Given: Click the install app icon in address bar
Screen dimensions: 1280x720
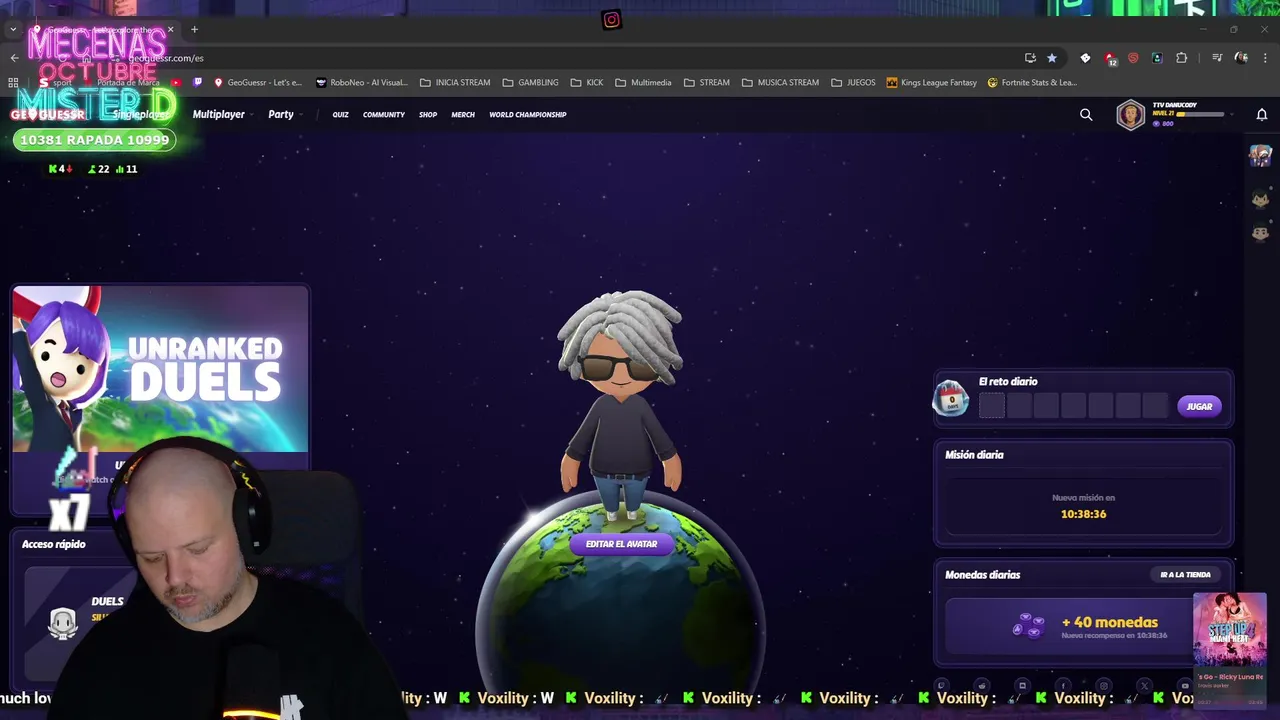Looking at the screenshot, I should tap(1030, 58).
